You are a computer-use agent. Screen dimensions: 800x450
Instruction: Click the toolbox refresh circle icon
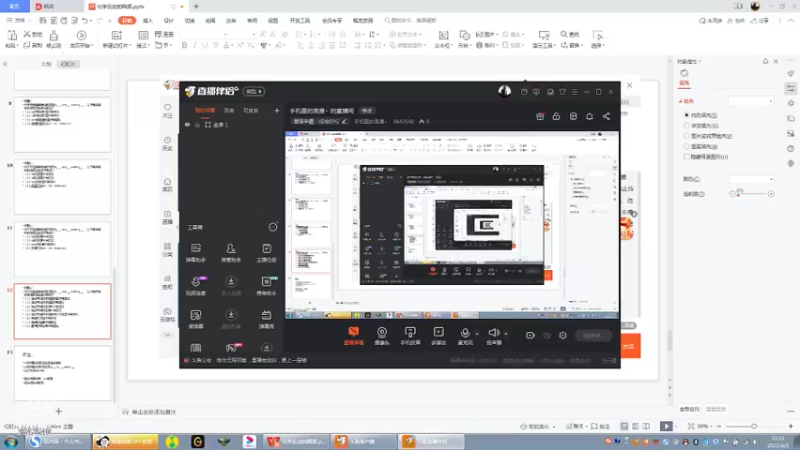click(273, 227)
